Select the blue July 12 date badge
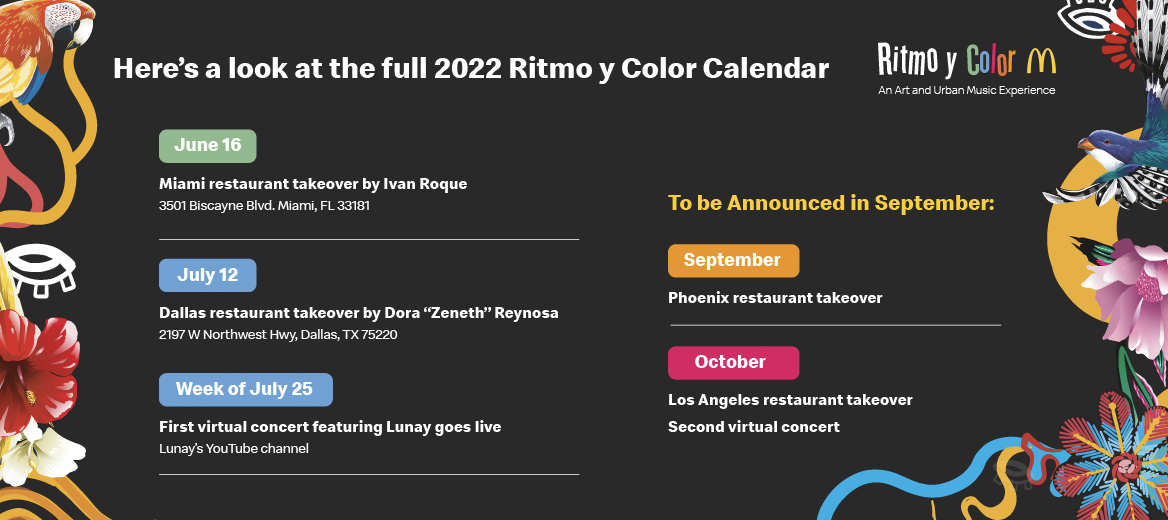The height and width of the screenshot is (520, 1168). pyautogui.click(x=208, y=275)
